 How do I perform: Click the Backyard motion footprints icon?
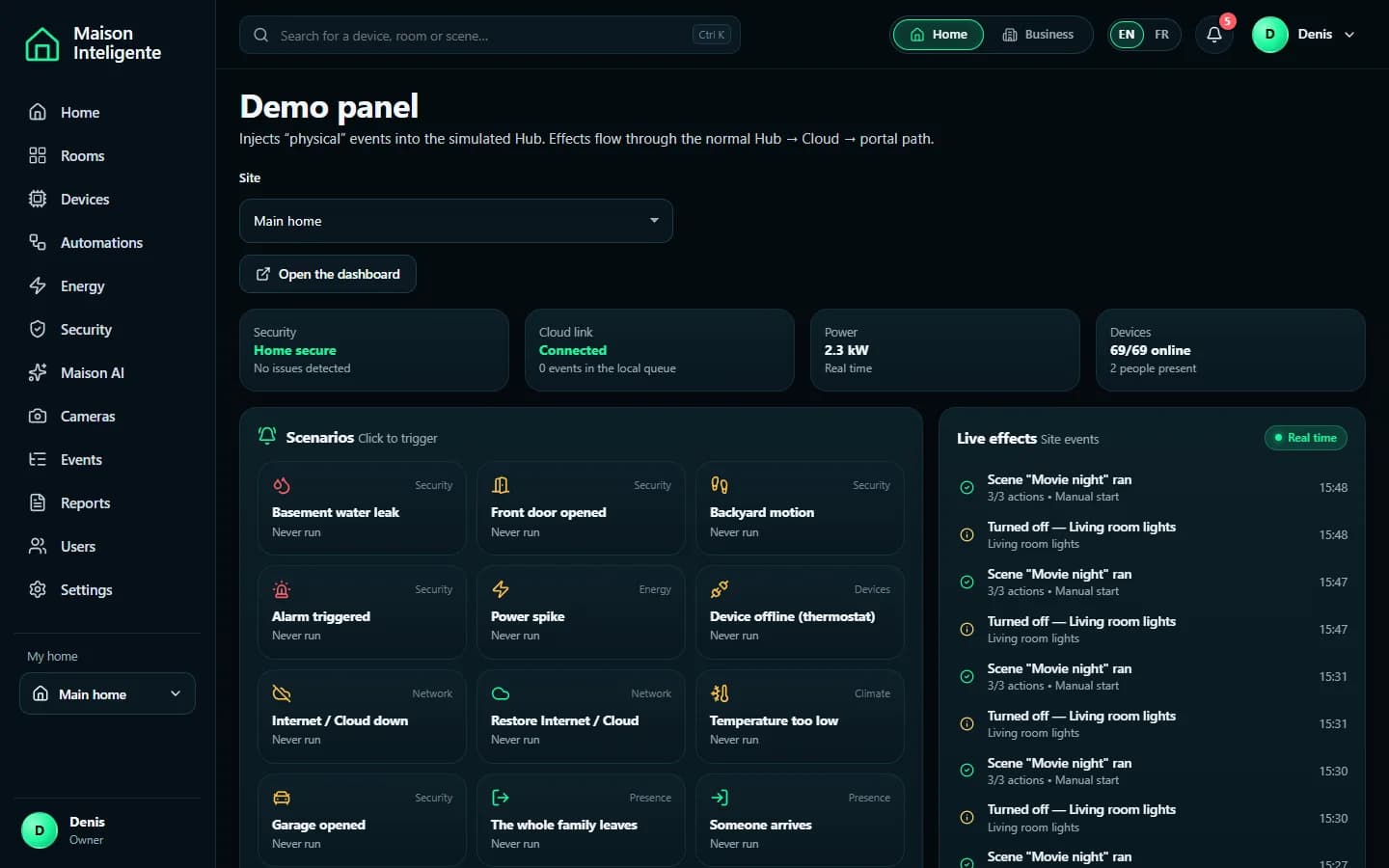[x=720, y=485]
